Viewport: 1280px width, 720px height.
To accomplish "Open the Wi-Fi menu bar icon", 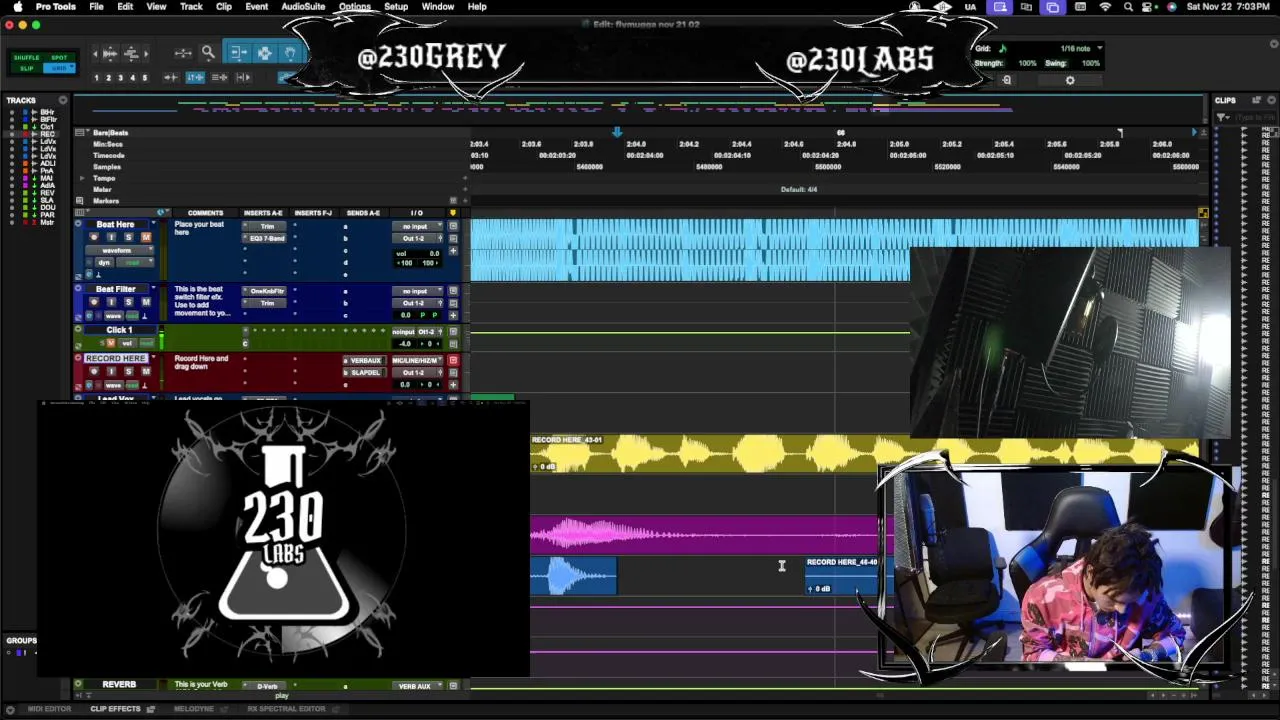I will click(1105, 7).
